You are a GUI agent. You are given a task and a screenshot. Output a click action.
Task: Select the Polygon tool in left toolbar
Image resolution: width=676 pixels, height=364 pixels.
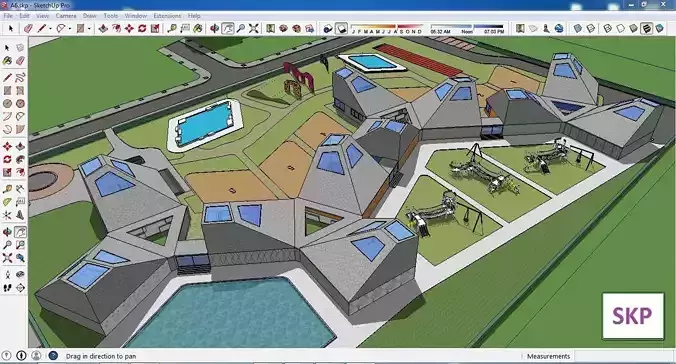point(20,104)
